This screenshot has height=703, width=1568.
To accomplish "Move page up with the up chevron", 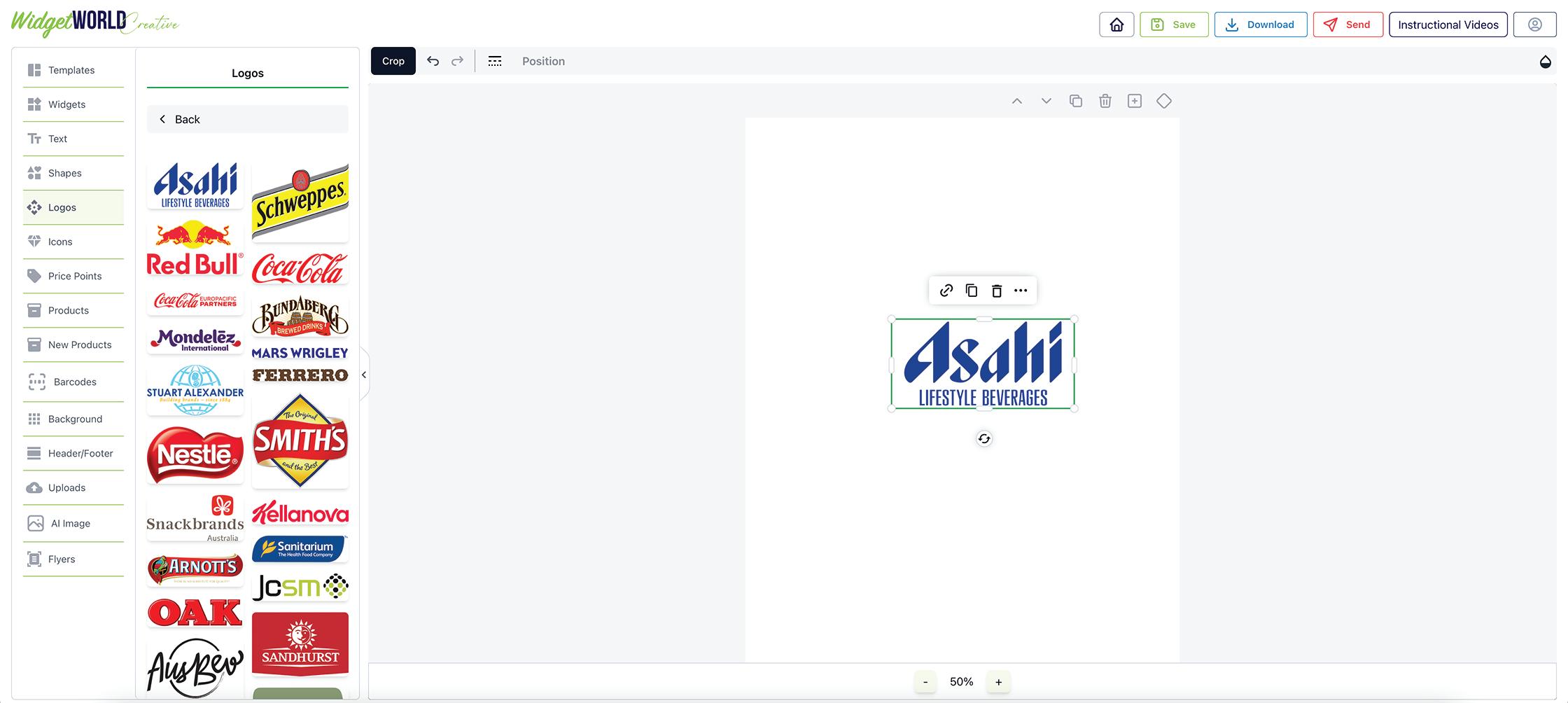I will coord(1017,101).
